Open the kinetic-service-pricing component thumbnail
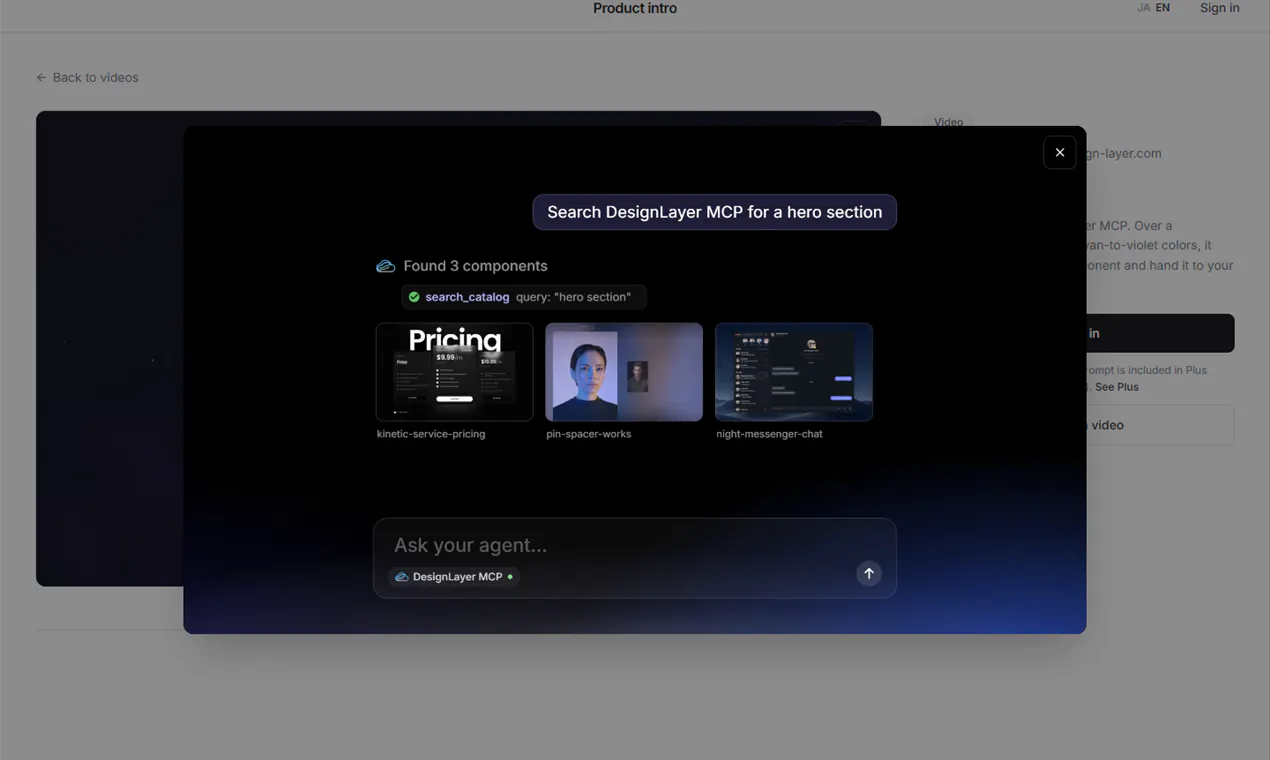The height and width of the screenshot is (760, 1270). [x=454, y=372]
